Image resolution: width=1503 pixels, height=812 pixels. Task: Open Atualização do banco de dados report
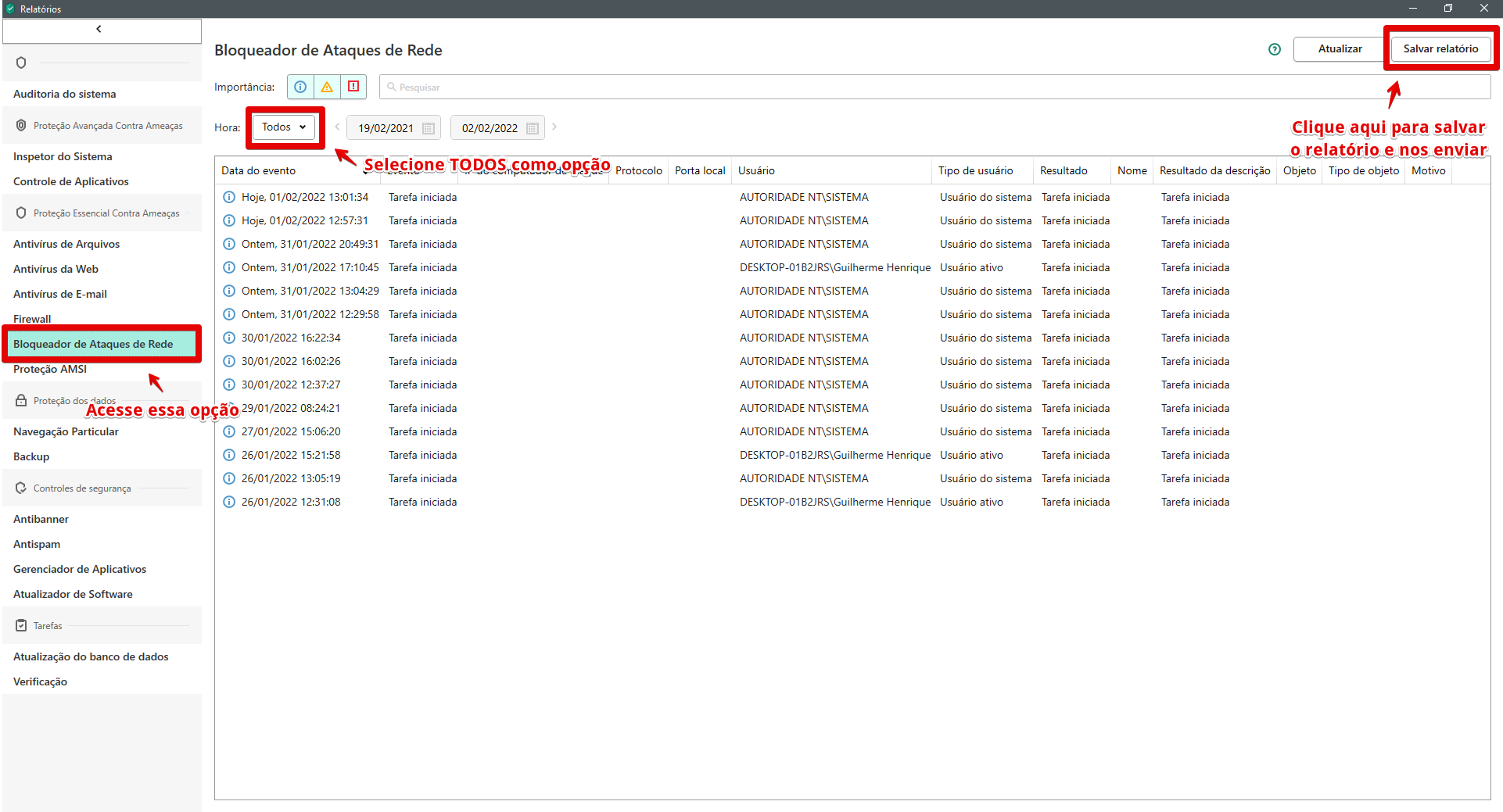point(91,656)
